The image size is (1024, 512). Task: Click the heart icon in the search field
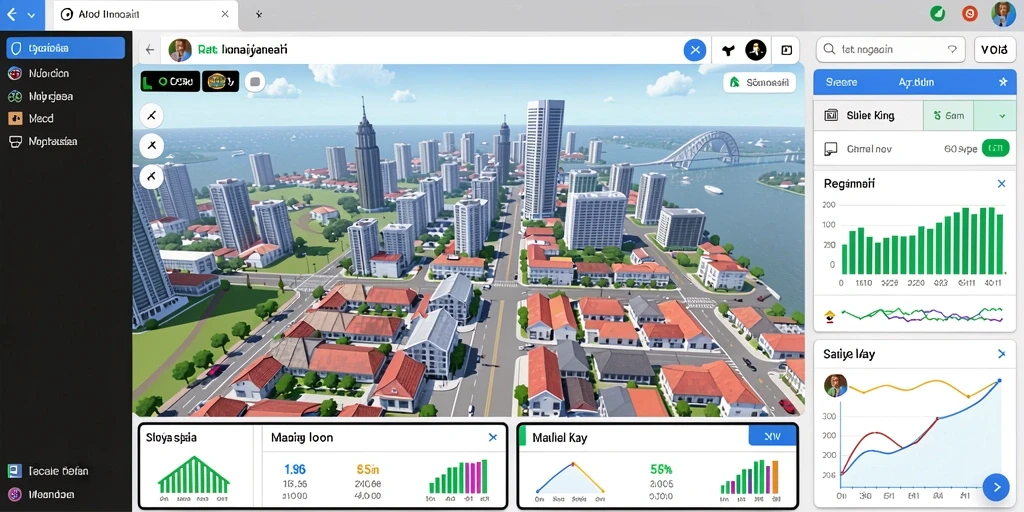pos(952,49)
